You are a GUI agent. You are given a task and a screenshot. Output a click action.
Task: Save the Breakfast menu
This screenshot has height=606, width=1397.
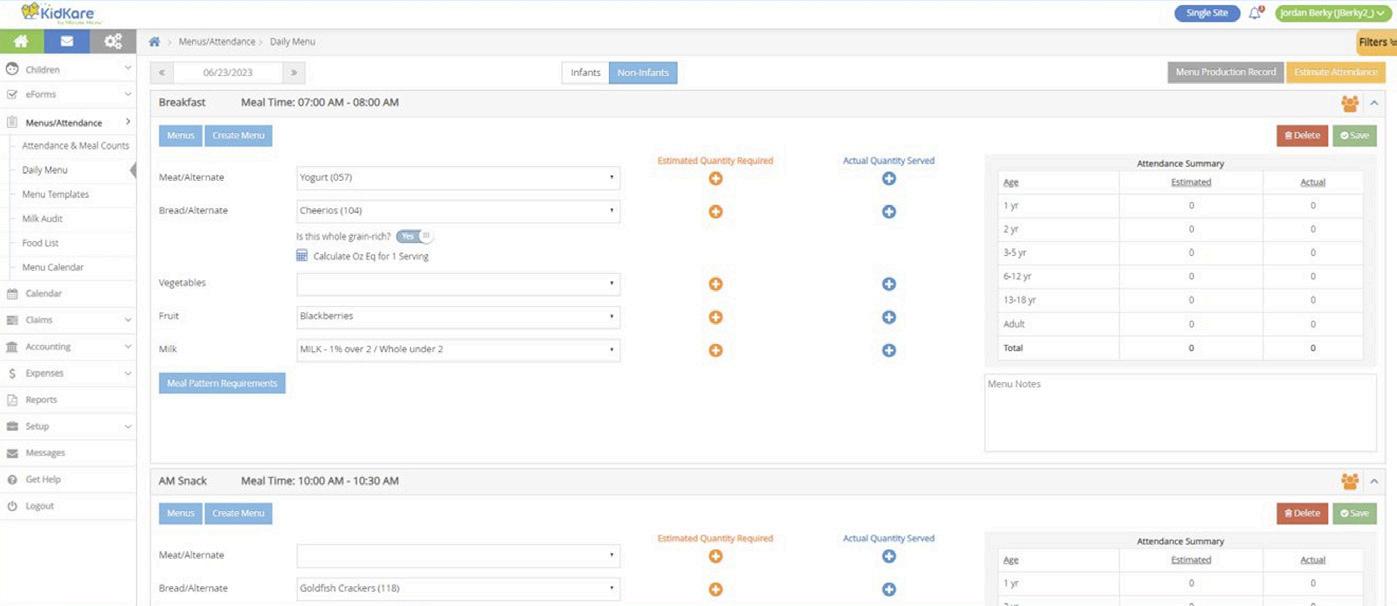click(x=1354, y=135)
